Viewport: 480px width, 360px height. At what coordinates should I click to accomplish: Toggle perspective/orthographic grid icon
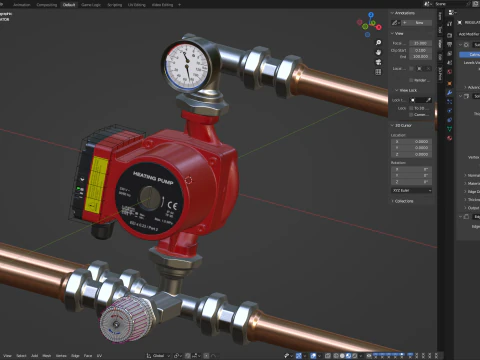tap(378, 72)
